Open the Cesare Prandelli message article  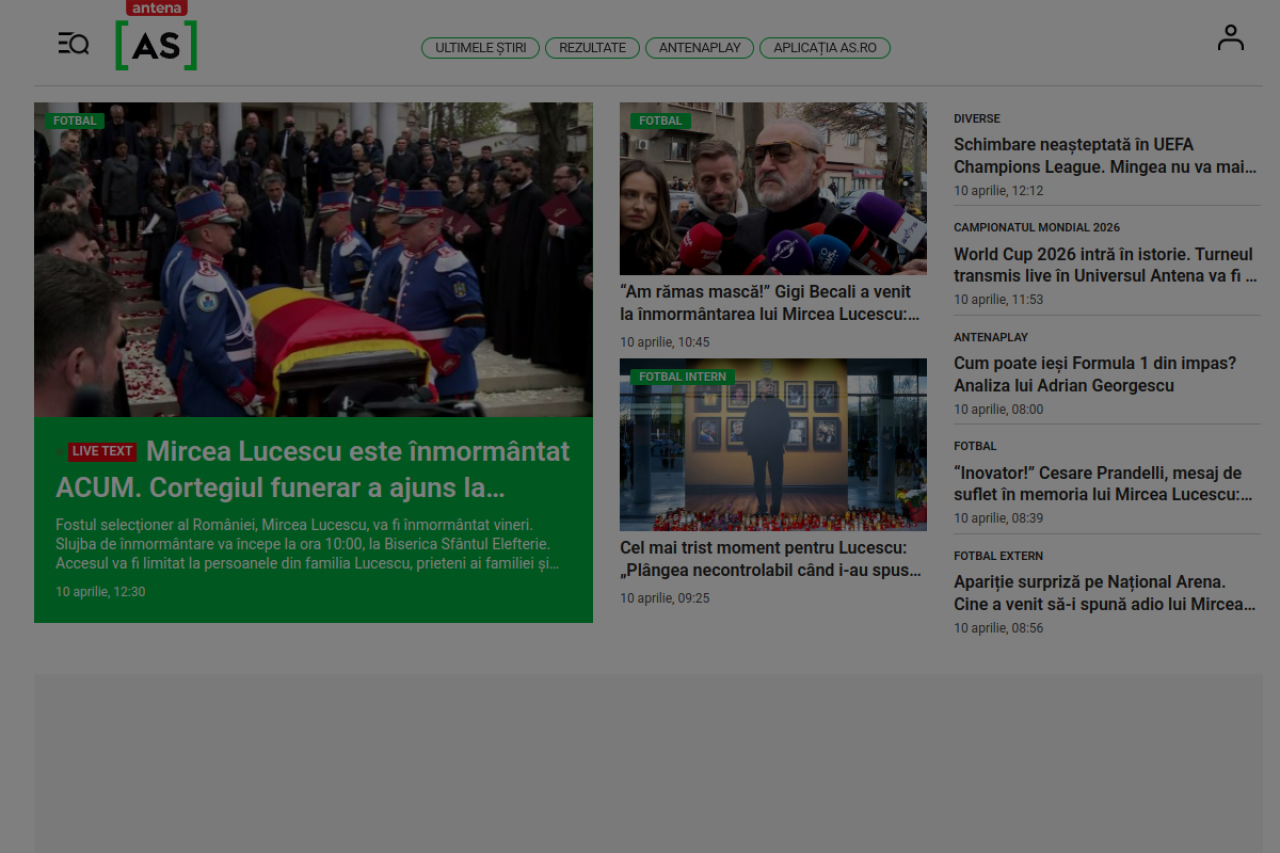tap(1102, 484)
